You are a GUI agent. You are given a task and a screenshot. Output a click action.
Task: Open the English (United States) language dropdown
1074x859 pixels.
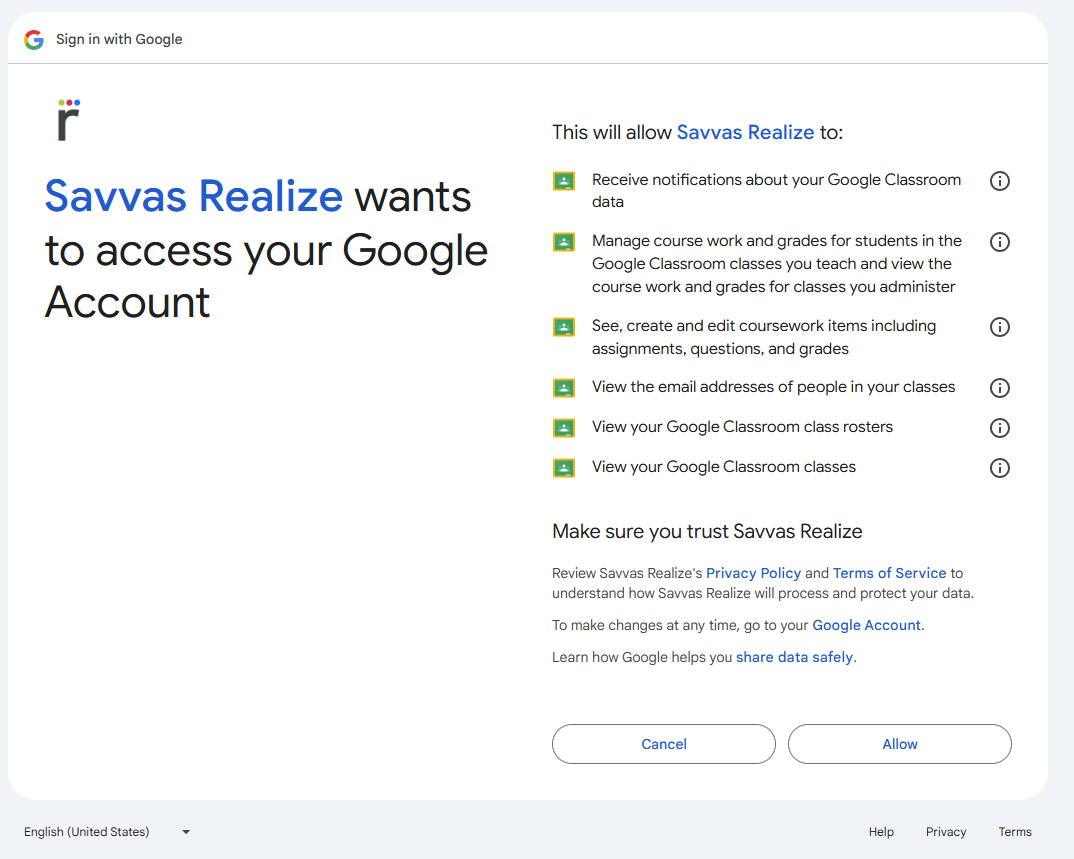pyautogui.click(x=107, y=832)
